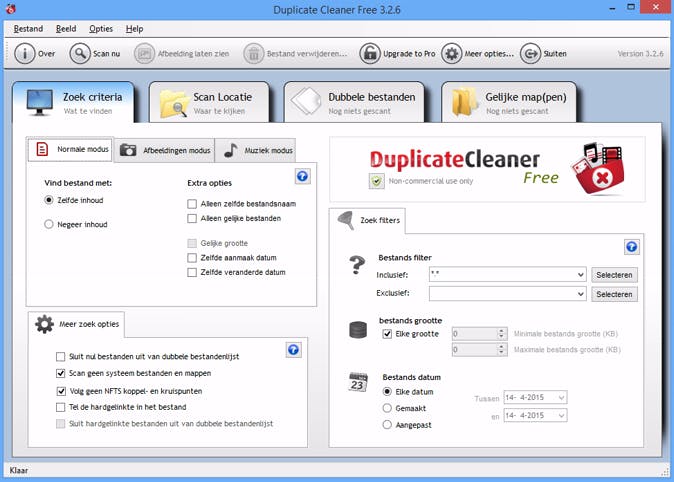Click the Gelijke map(pen) folders icon
674x482 pixels.
pos(465,102)
